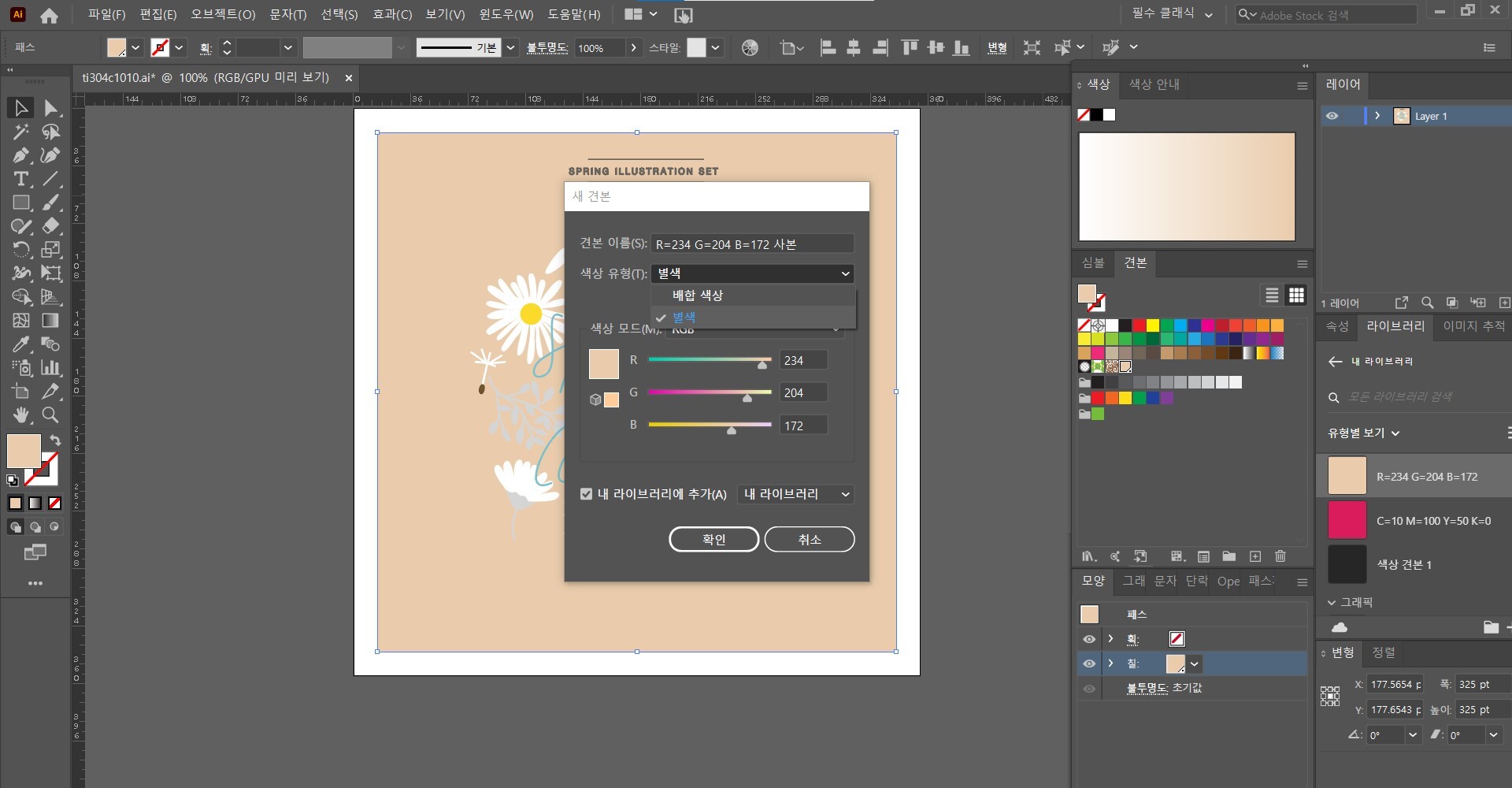The width and height of the screenshot is (1512, 788).
Task: Click the delete swatch trash icon
Action: coord(1280,556)
